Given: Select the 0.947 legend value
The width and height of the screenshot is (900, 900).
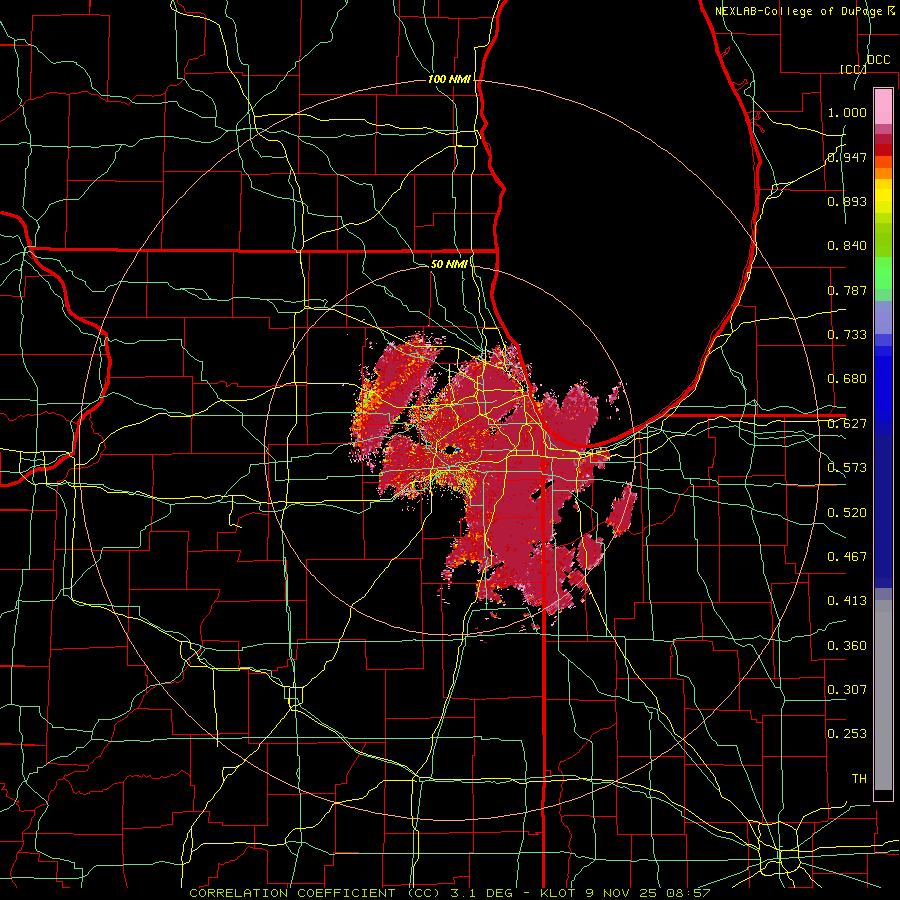Looking at the screenshot, I should (847, 157).
